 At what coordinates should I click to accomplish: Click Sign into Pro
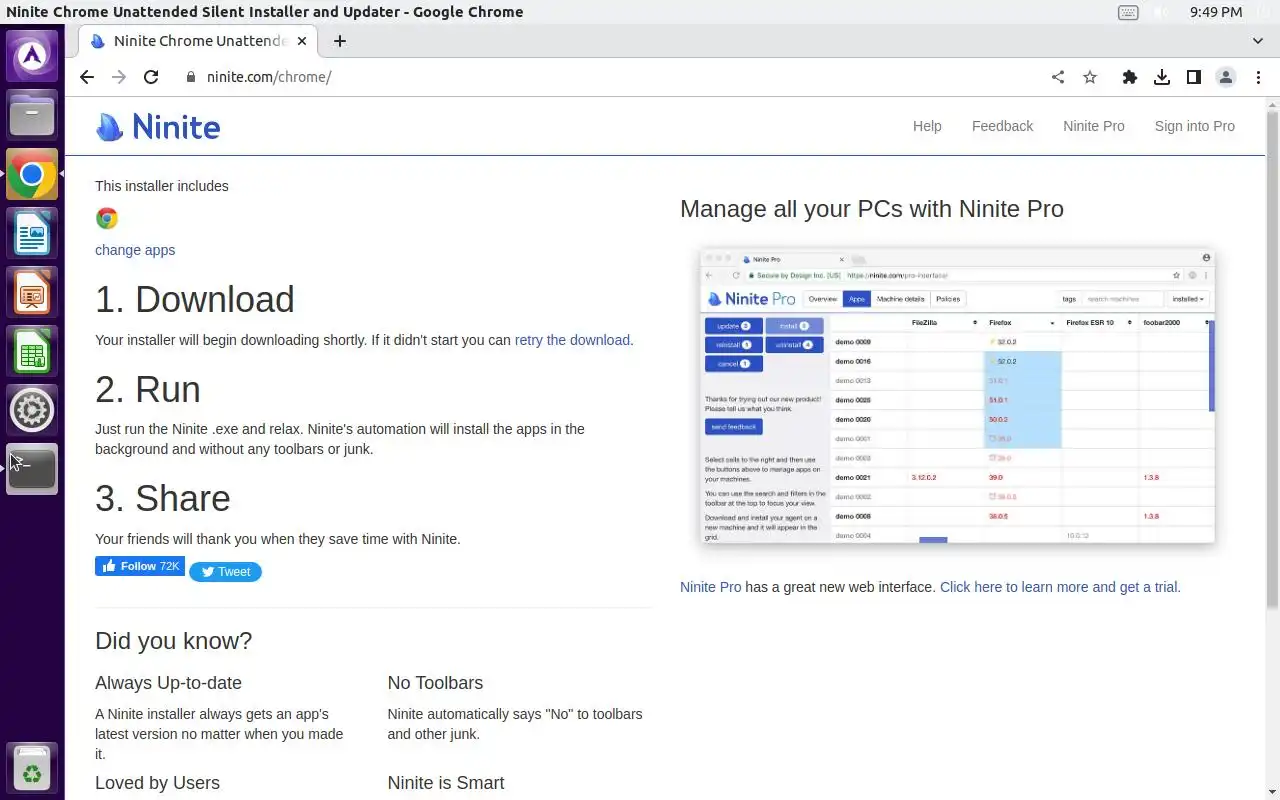1194,126
